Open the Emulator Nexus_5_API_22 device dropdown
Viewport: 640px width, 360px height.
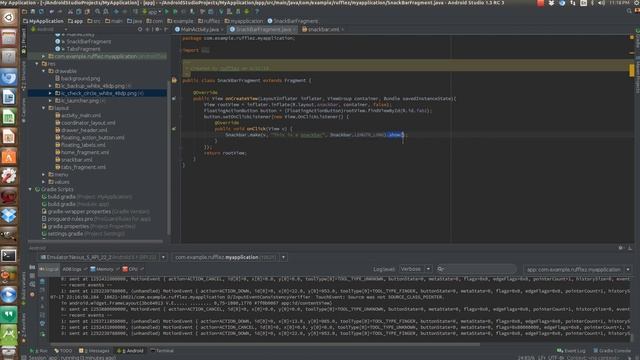103,257
